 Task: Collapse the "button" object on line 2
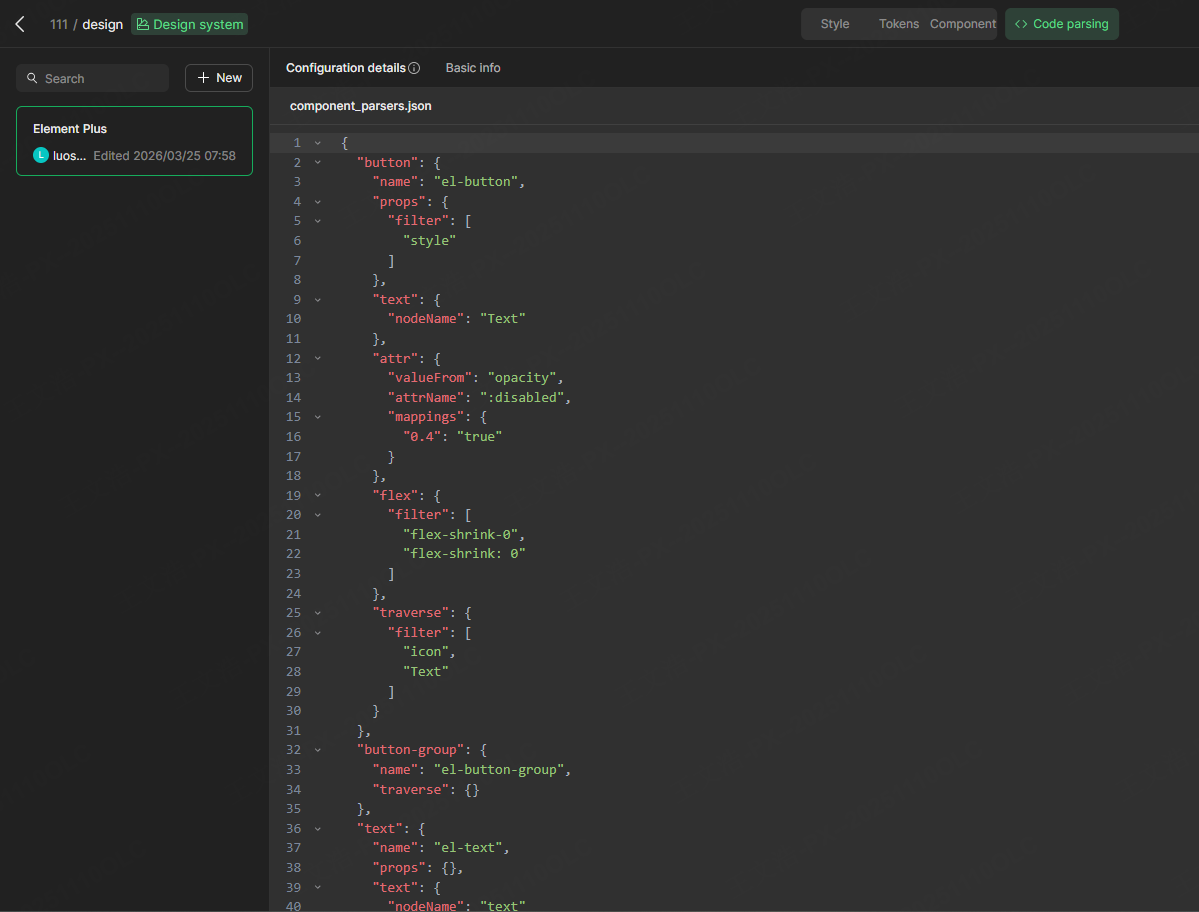317,162
